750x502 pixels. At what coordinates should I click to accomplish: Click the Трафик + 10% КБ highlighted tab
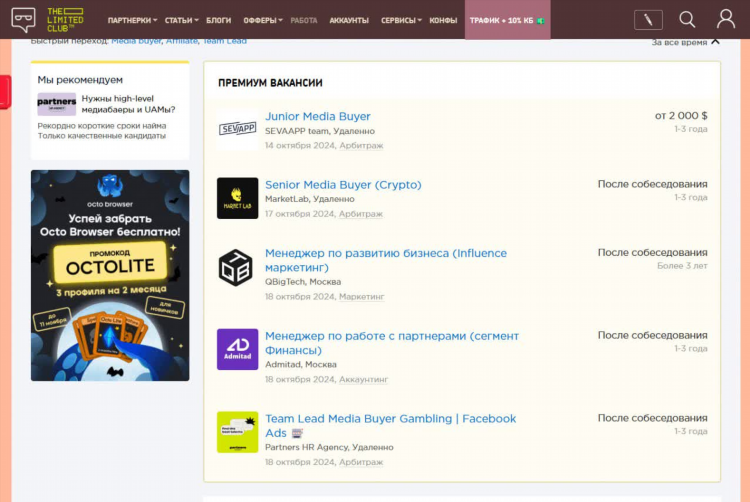tap(507, 20)
